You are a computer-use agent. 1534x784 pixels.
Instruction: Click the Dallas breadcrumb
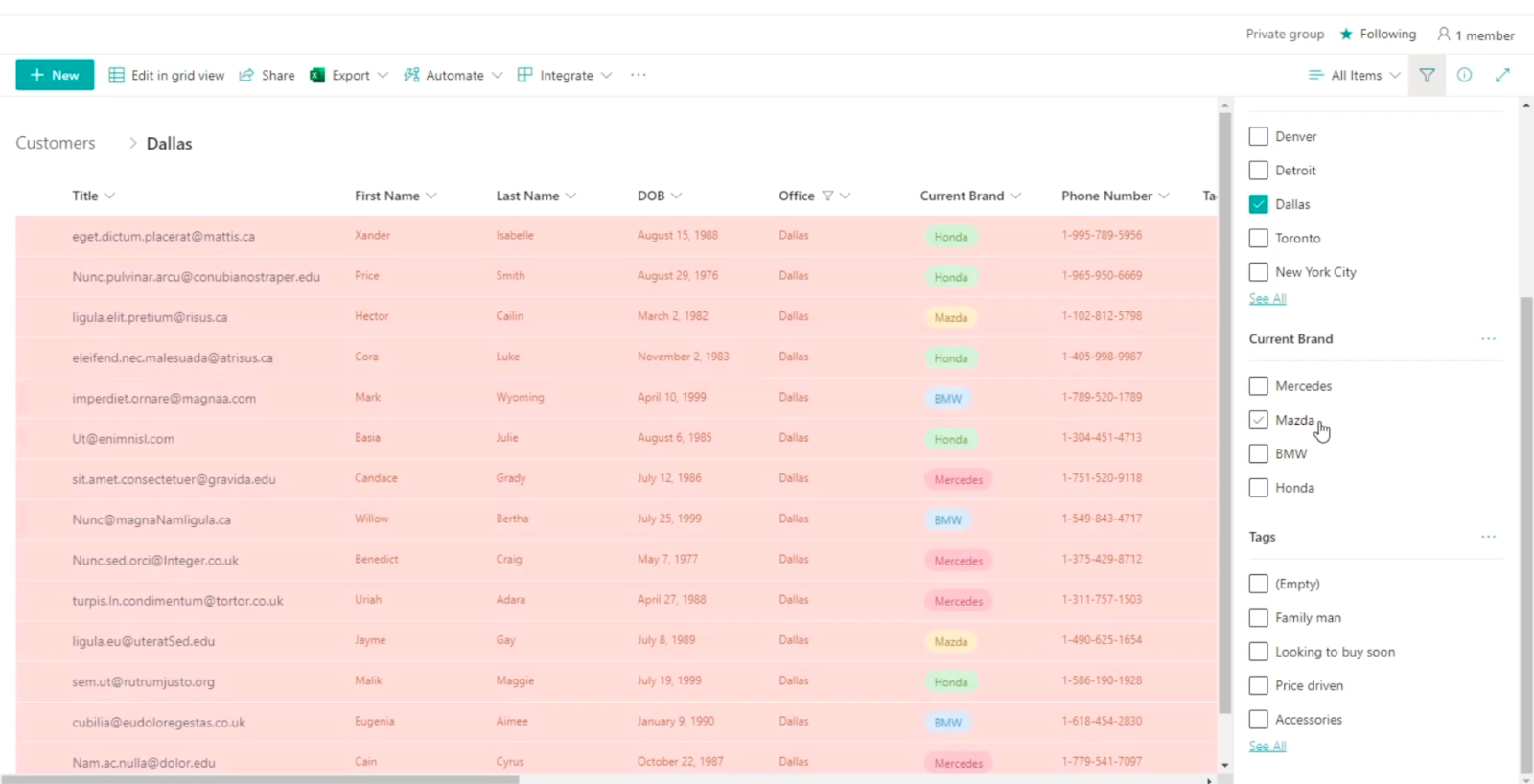[x=169, y=144]
